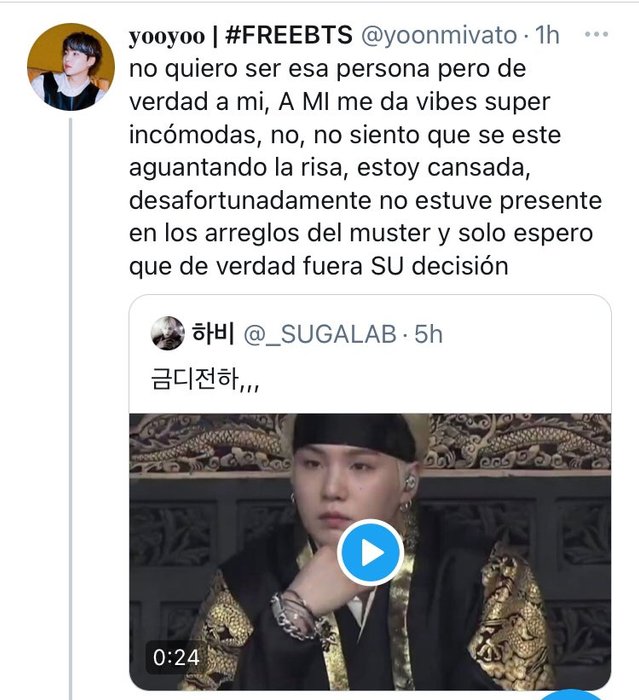The width and height of the screenshot is (639, 700).
Task: Click the "5h" quoted tweet timestamp
Action: 428,334
